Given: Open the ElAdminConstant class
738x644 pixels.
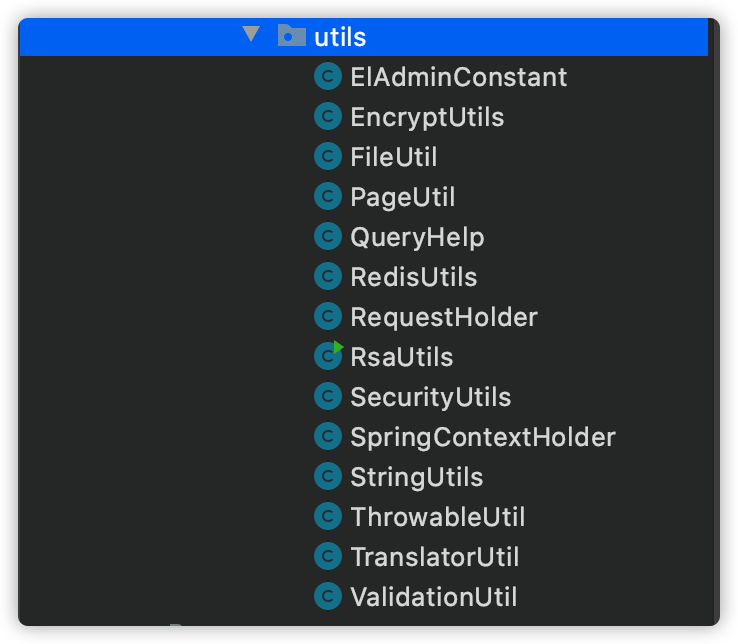Looking at the screenshot, I should [459, 77].
